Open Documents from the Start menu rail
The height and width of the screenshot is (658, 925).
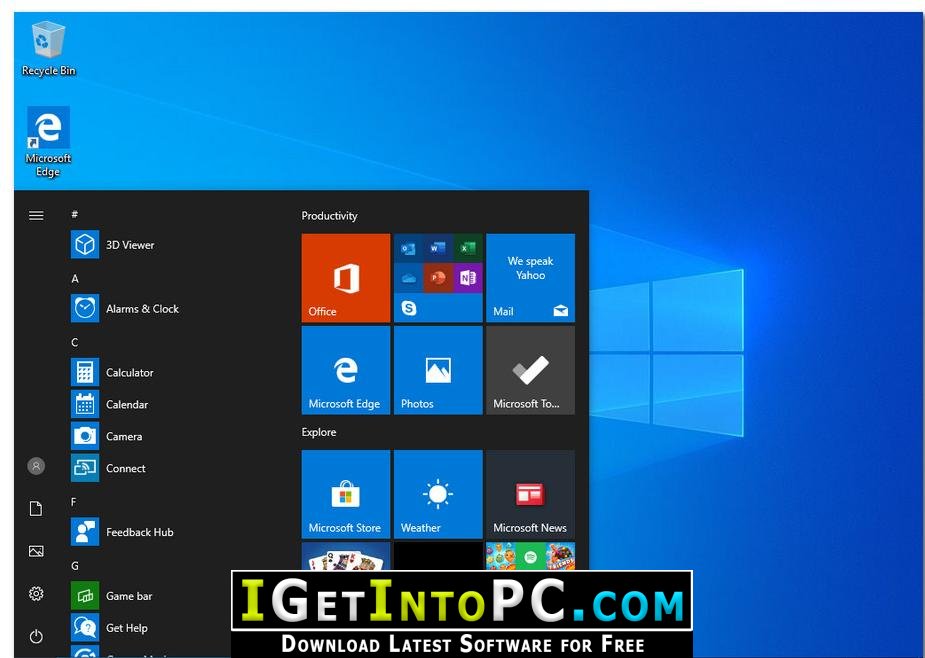coord(36,509)
